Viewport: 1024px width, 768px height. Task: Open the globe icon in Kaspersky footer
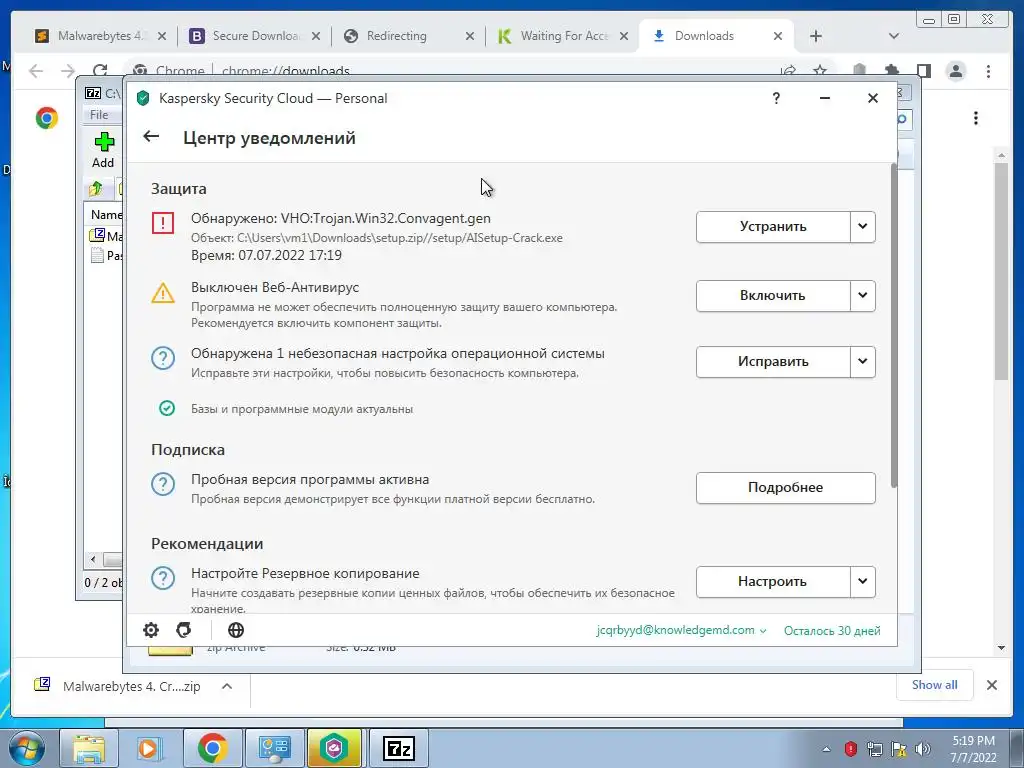point(236,630)
